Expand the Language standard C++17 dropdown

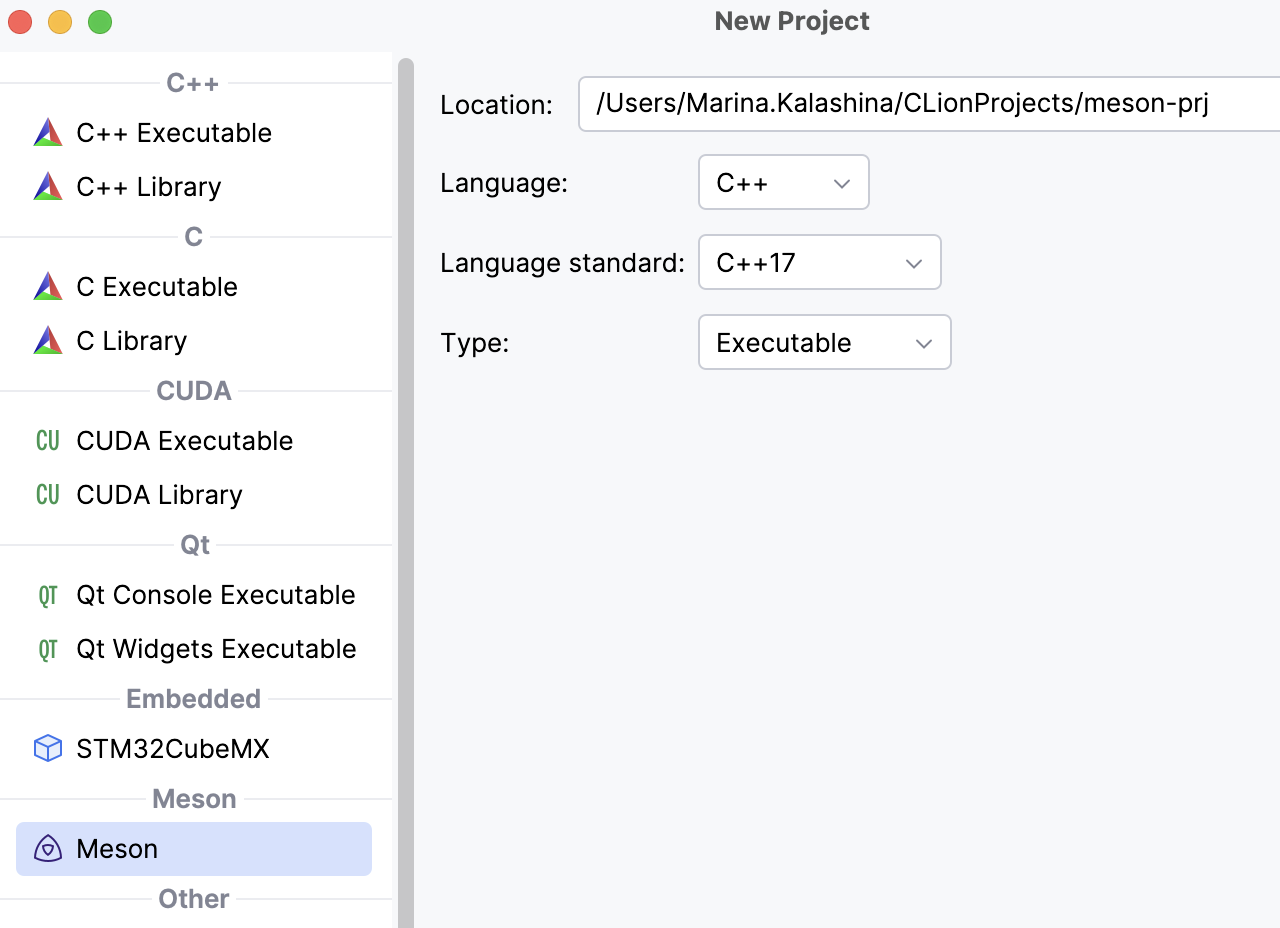click(819, 262)
